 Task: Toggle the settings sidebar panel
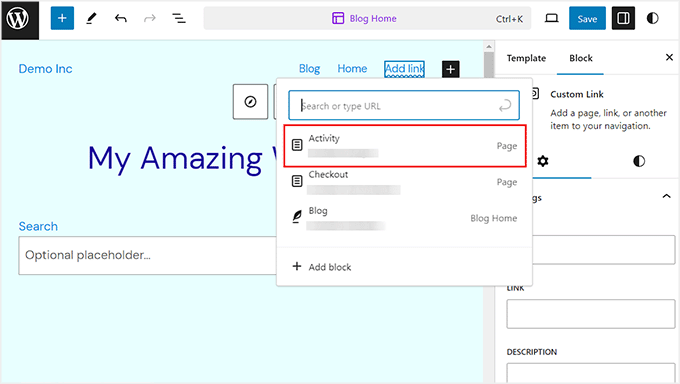click(x=623, y=18)
